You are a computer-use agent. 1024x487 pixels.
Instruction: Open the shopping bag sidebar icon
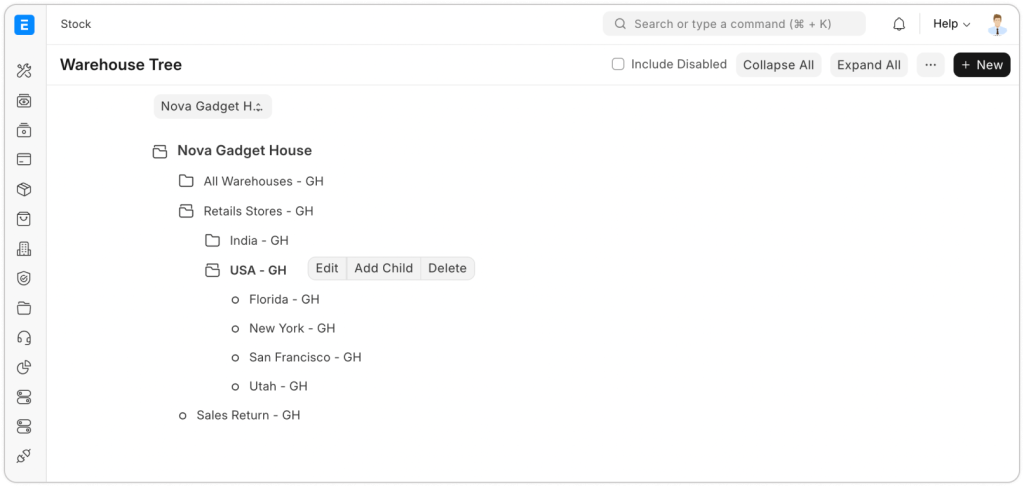[24, 219]
